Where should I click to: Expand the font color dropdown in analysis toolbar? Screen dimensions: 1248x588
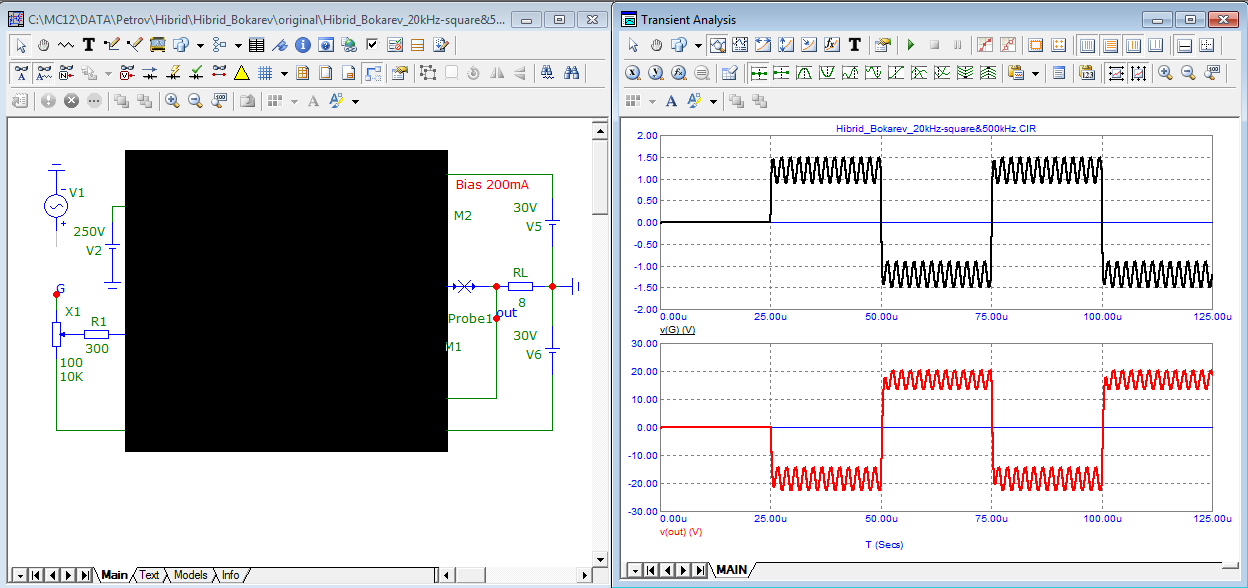pyautogui.click(x=713, y=101)
